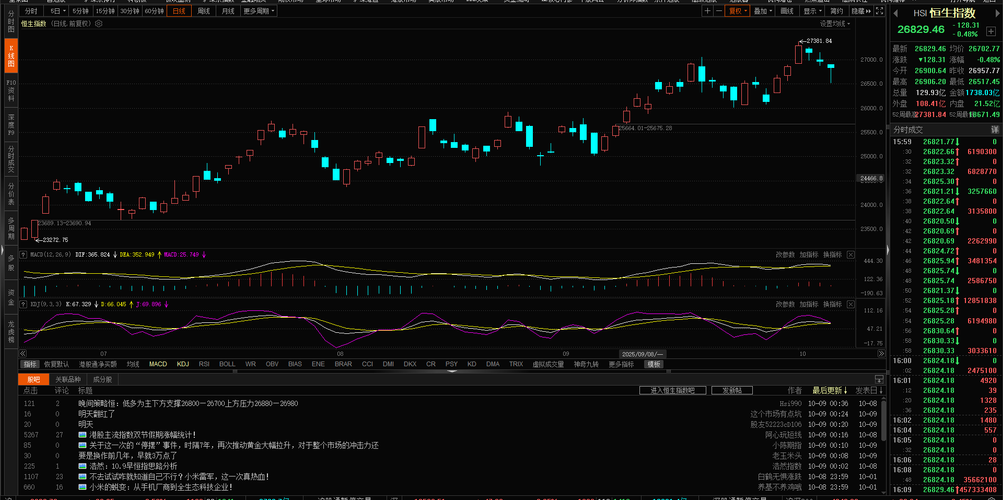Open 更多周期 dropdown
This screenshot has height=500, width=1003.
pos(258,11)
